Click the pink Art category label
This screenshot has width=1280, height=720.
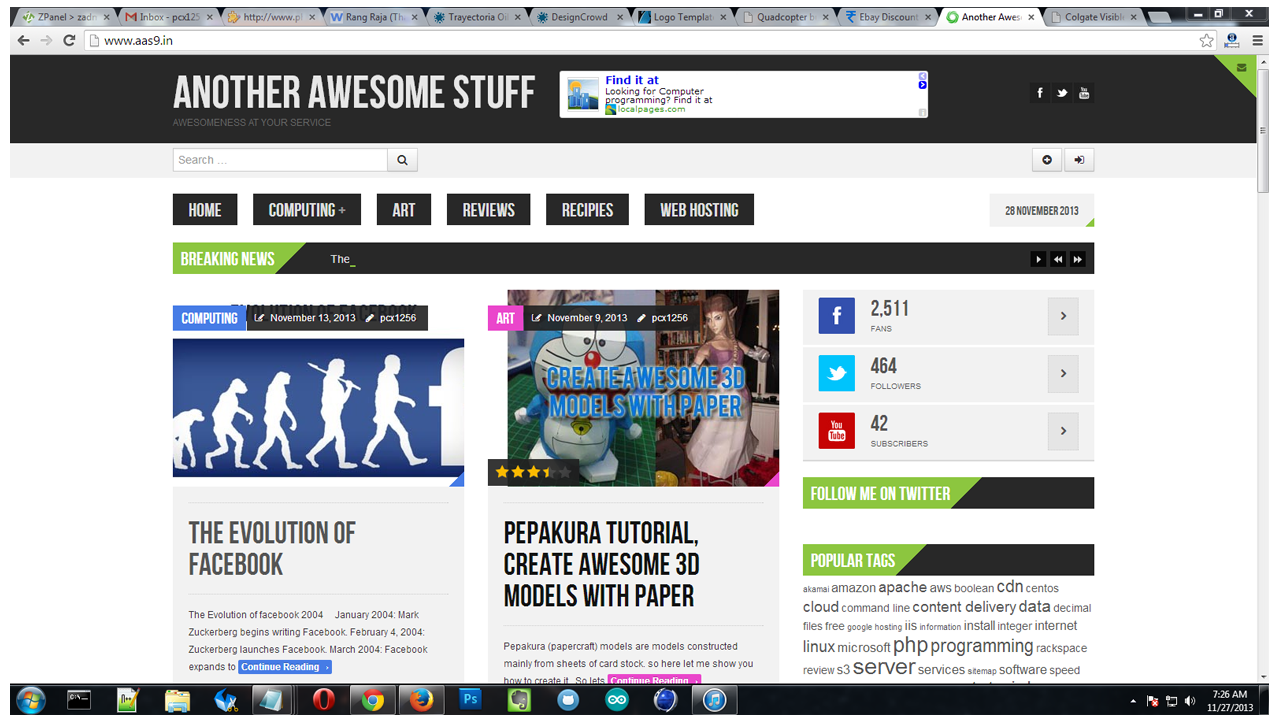click(505, 318)
